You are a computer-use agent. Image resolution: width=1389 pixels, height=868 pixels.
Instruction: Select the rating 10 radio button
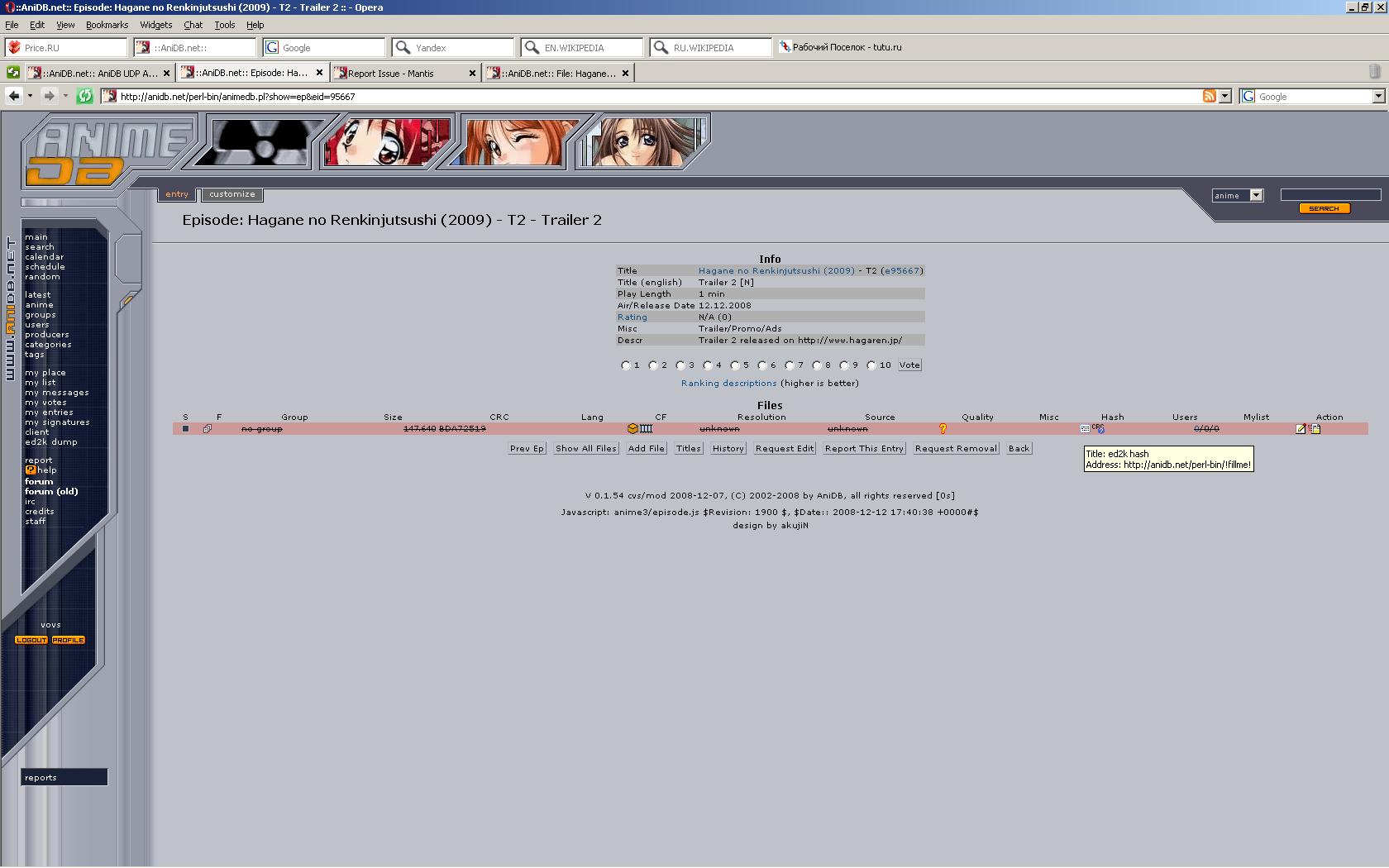pyautogui.click(x=871, y=365)
